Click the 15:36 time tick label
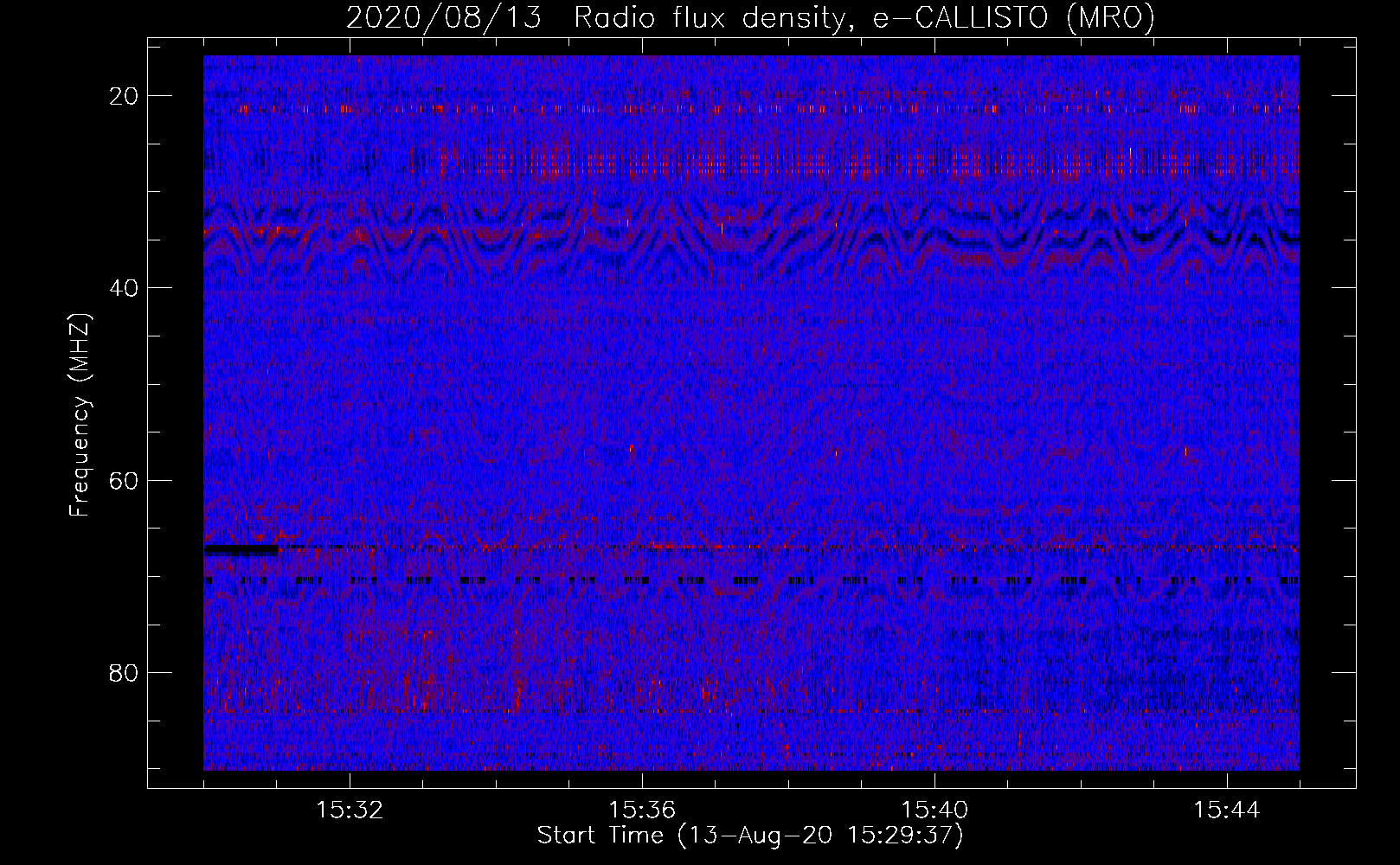Viewport: 1400px width, 865px height. (642, 811)
